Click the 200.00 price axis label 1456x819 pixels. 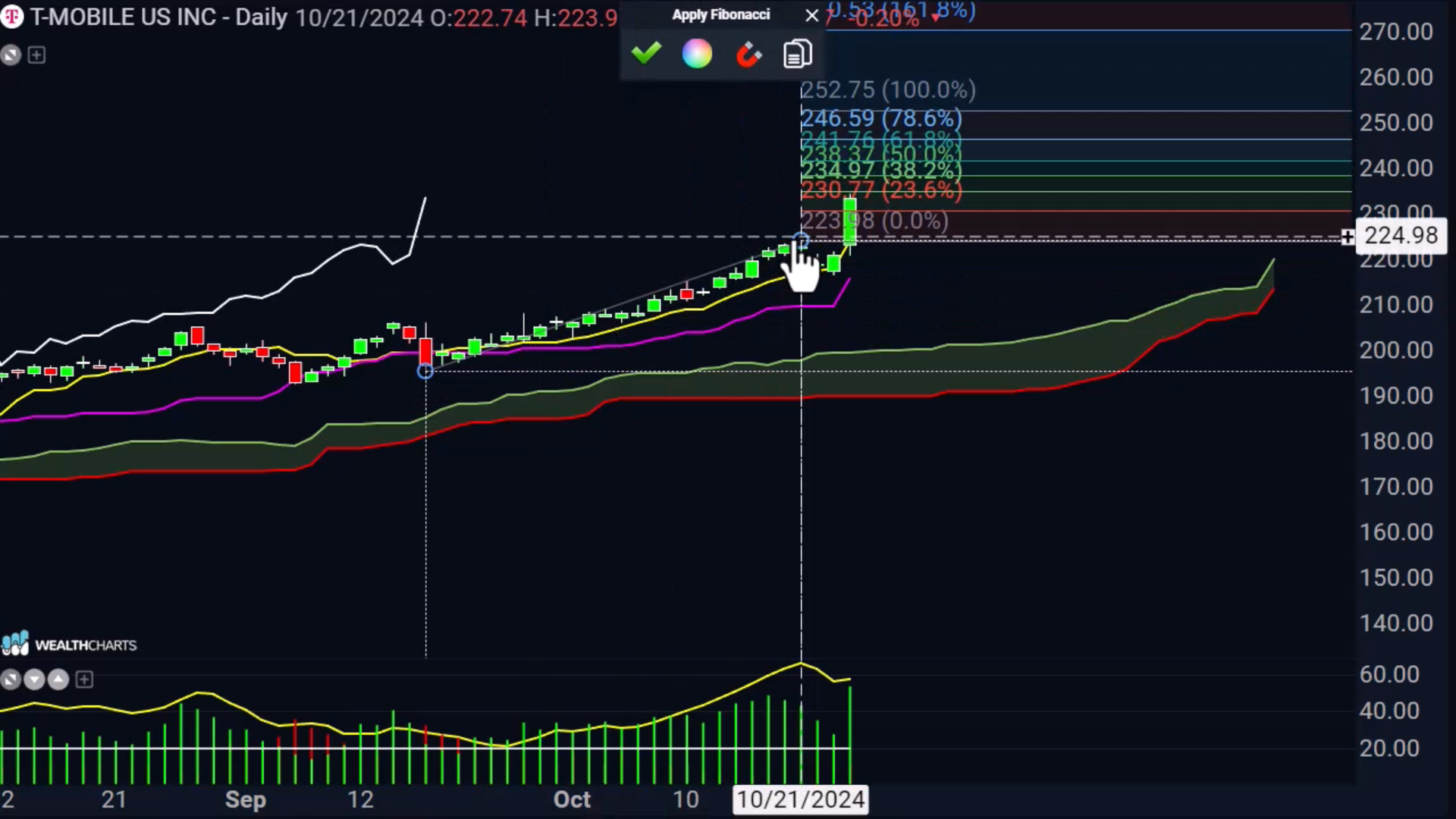point(1396,350)
